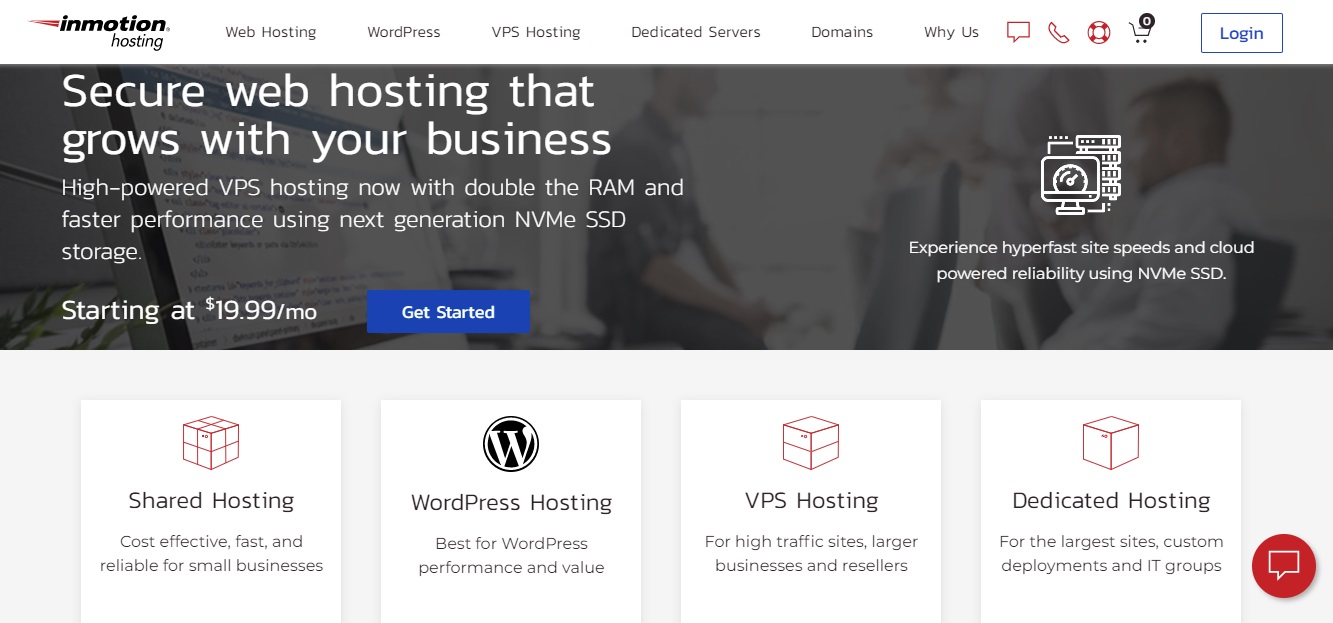Click the InMotion Hosting logo
Image resolution: width=1333 pixels, height=623 pixels.
99,32
